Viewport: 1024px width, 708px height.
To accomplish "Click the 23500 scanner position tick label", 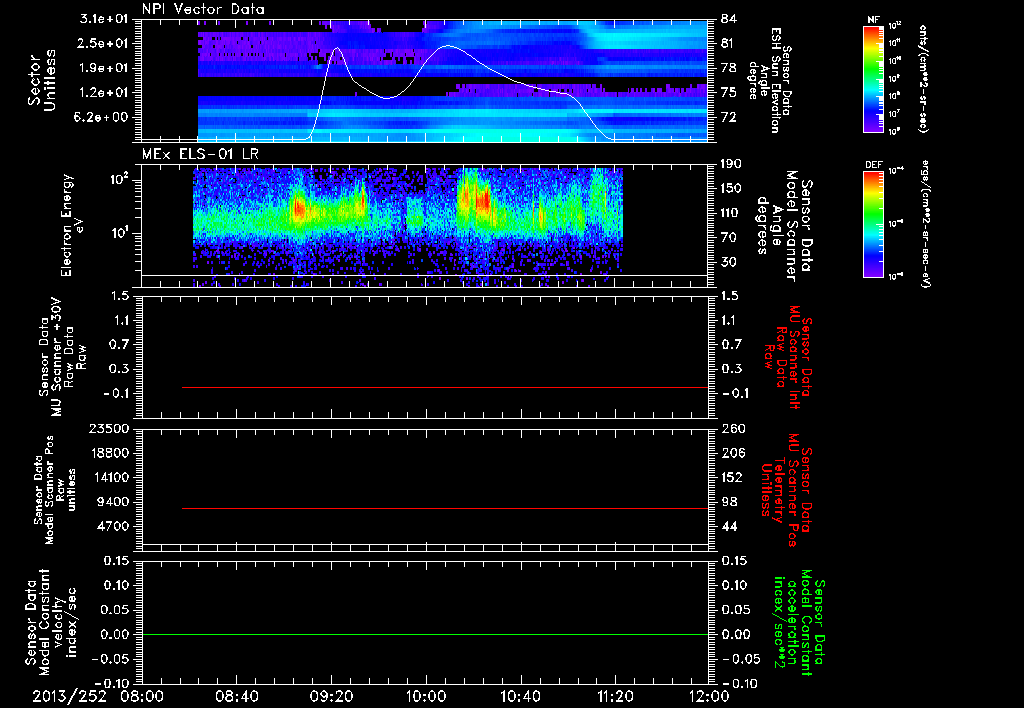I will 108,429.
